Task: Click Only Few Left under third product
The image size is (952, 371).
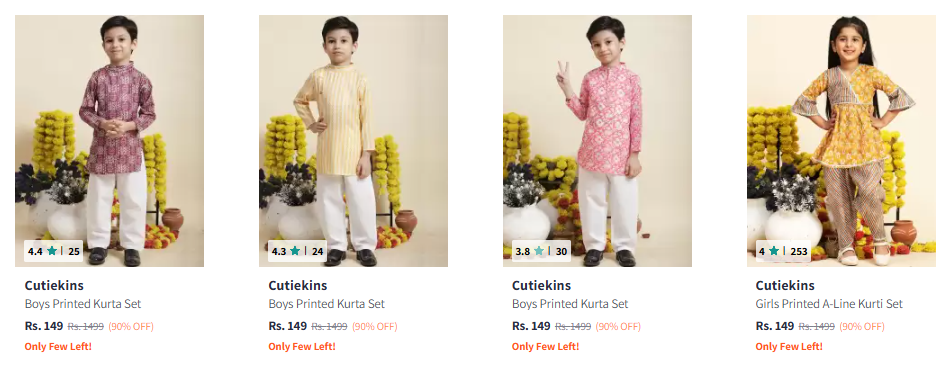Action: coord(545,347)
